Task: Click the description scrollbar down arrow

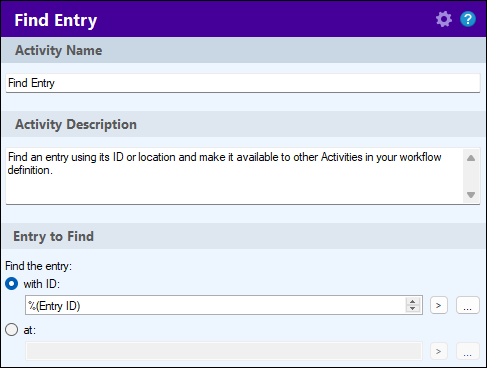Action: 471,195
